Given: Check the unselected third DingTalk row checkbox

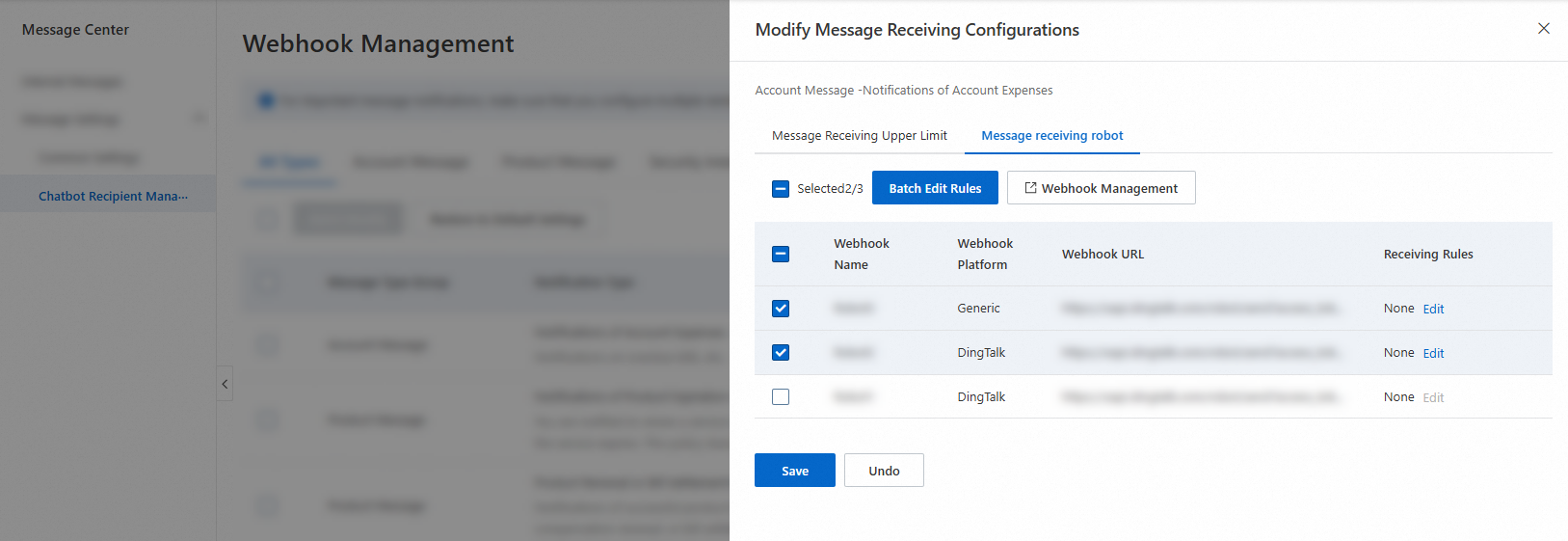Looking at the screenshot, I should coord(781,397).
